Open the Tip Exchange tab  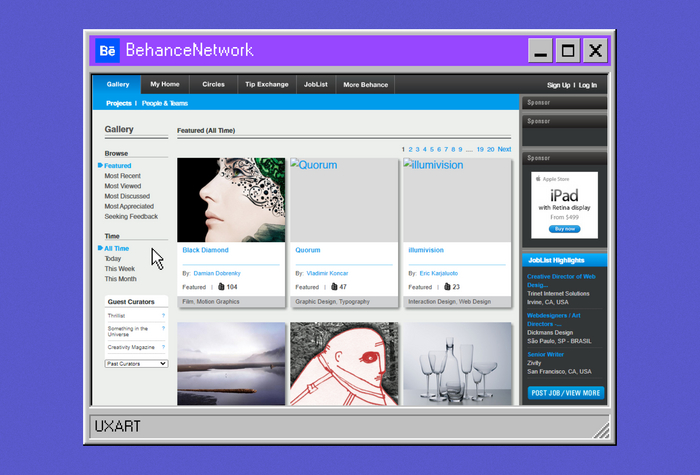click(x=267, y=84)
